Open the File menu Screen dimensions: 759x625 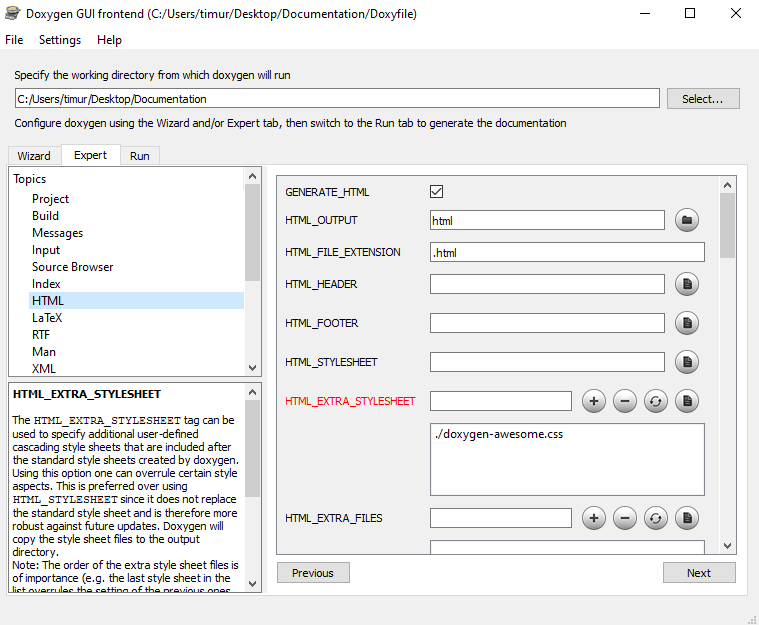pyautogui.click(x=14, y=40)
